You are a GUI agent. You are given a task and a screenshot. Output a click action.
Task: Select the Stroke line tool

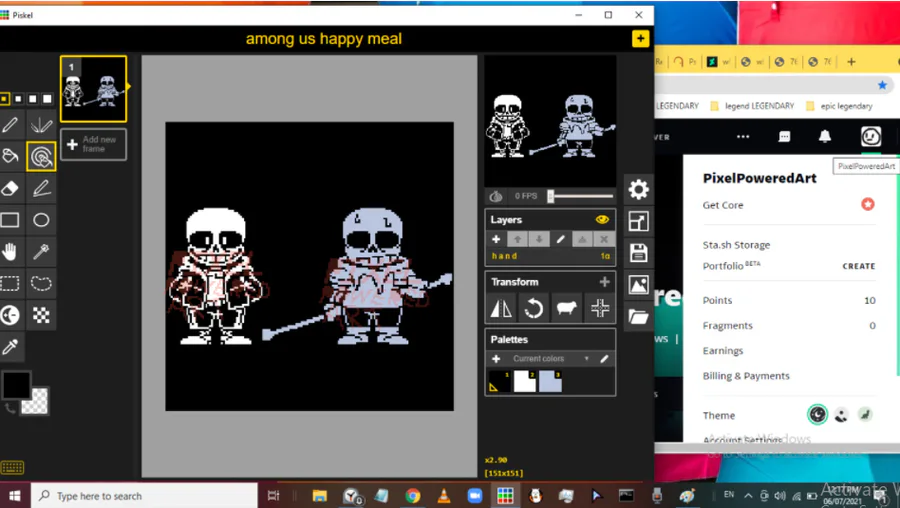[41, 188]
